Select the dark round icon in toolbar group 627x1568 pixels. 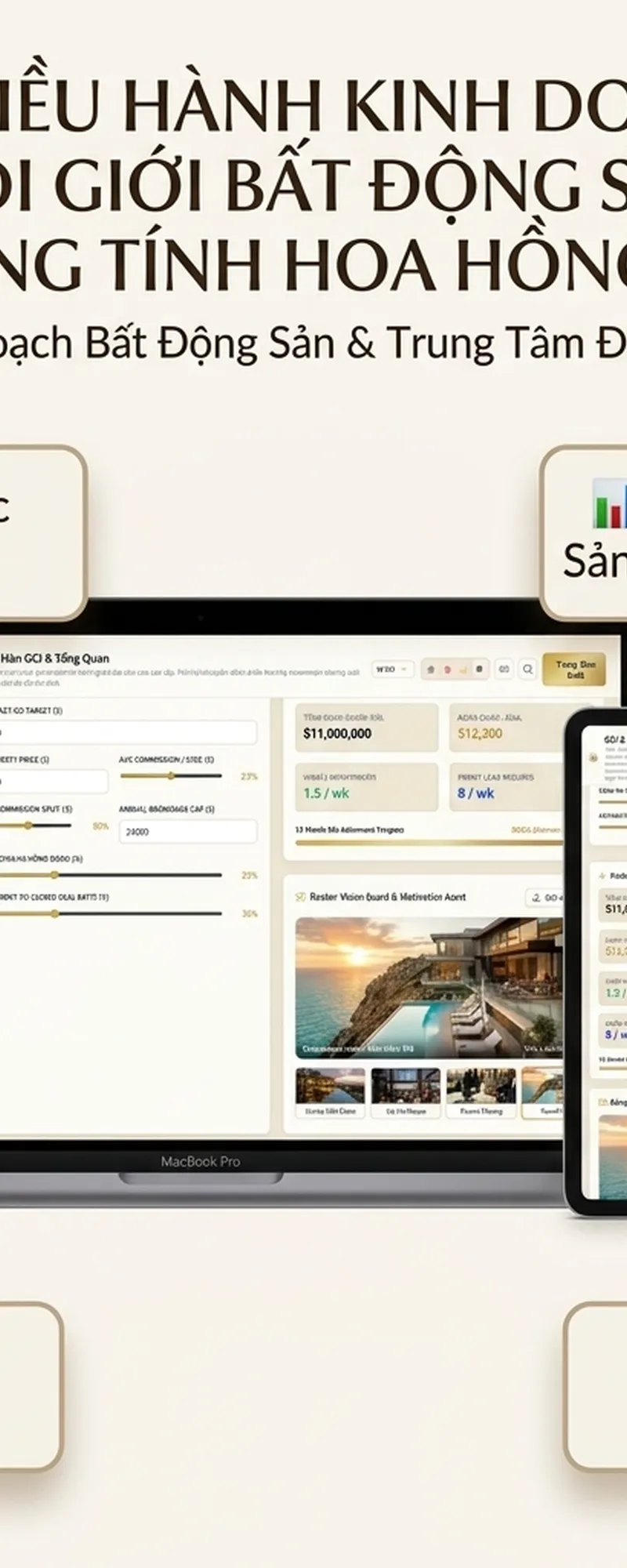click(x=479, y=670)
